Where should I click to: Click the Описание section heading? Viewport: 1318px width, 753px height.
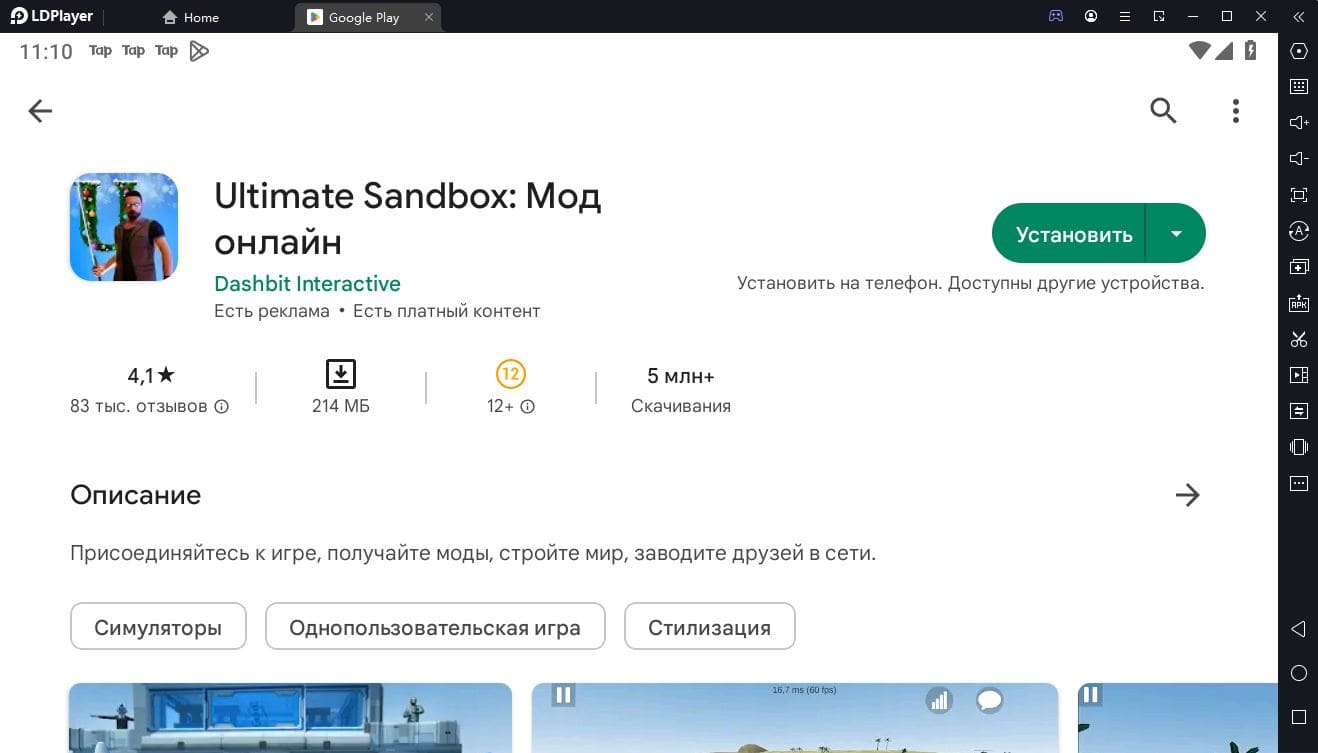pos(136,495)
